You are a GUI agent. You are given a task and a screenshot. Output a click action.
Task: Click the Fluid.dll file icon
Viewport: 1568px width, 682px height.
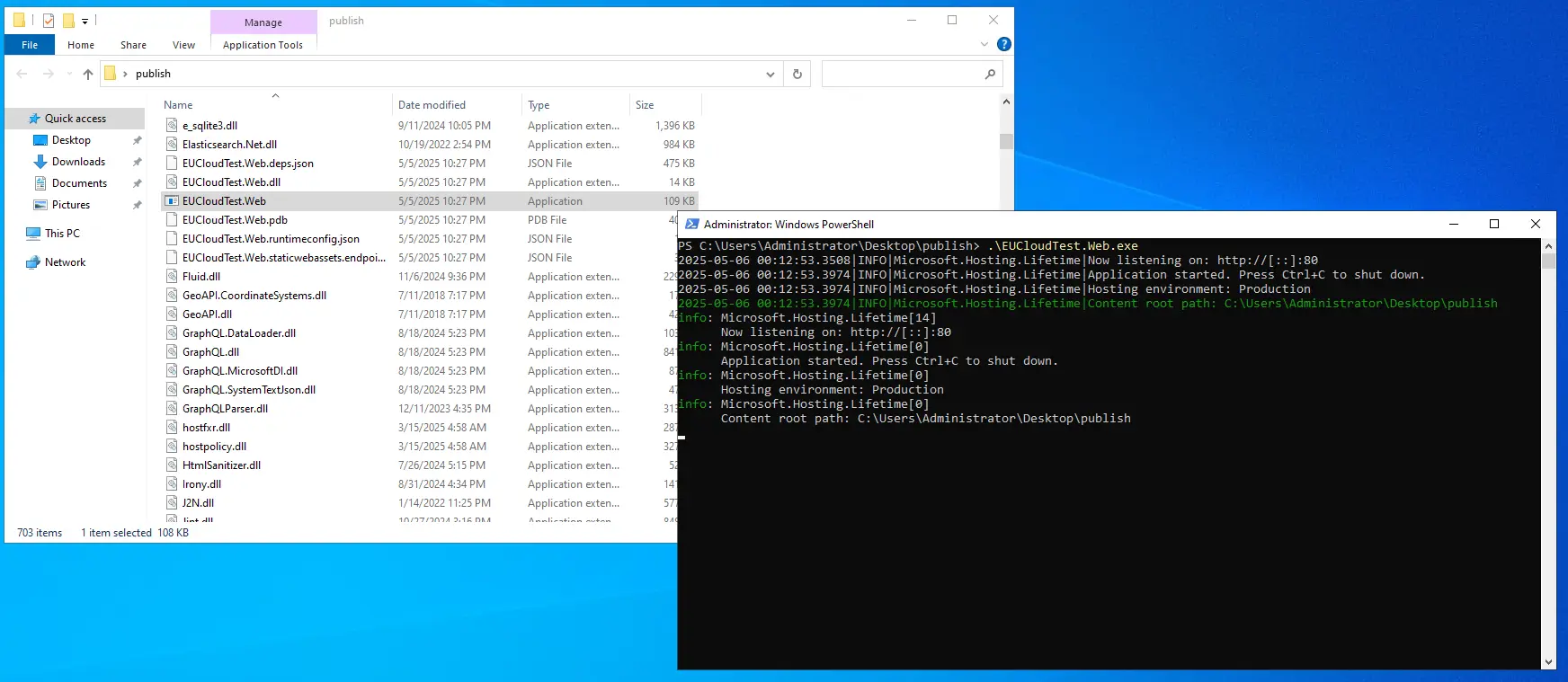click(172, 277)
